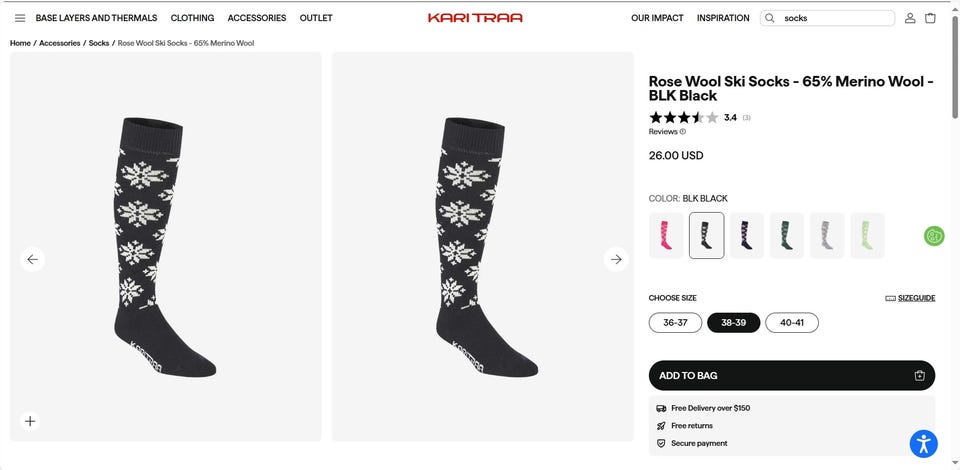Show next product image with right arrow

[616, 260]
